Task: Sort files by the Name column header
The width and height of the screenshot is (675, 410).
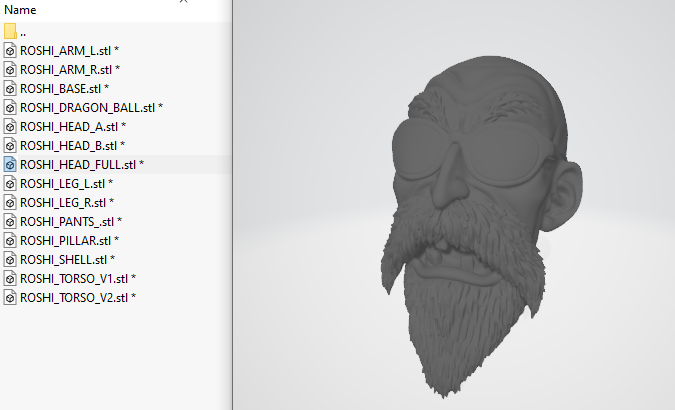Action: click(20, 10)
